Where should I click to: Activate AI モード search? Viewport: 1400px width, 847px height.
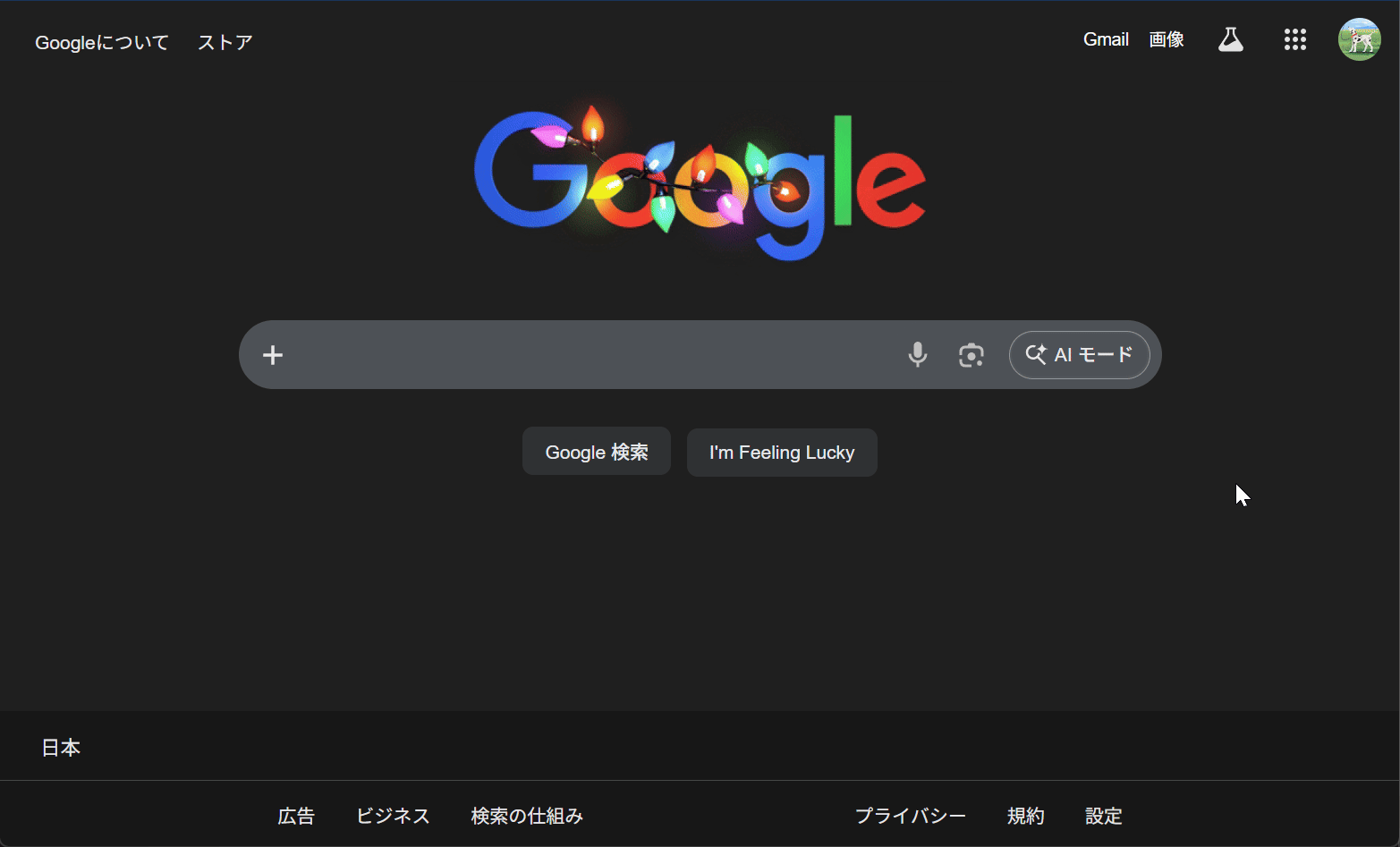coord(1079,354)
